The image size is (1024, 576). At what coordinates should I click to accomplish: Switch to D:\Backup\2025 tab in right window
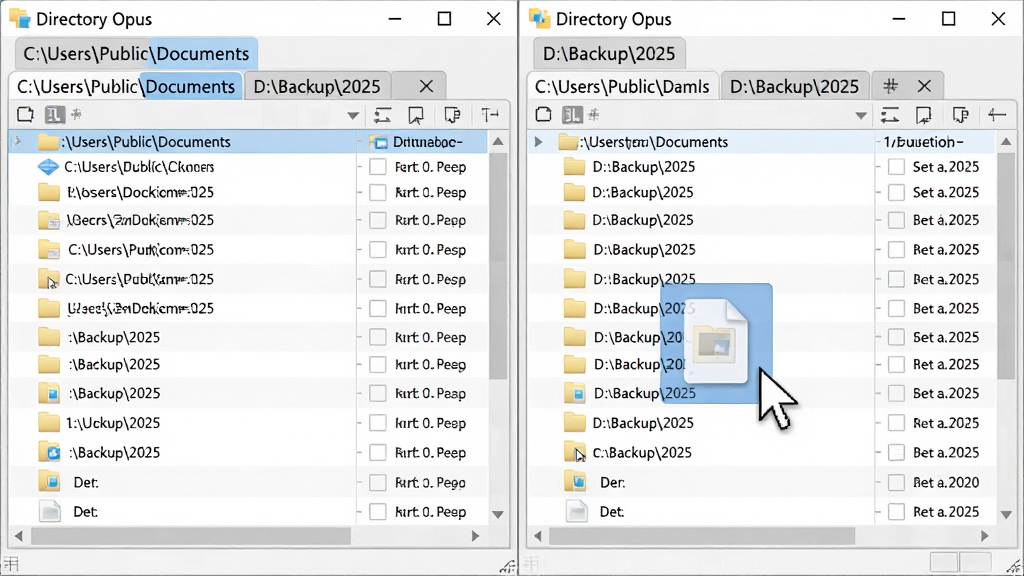tap(794, 86)
